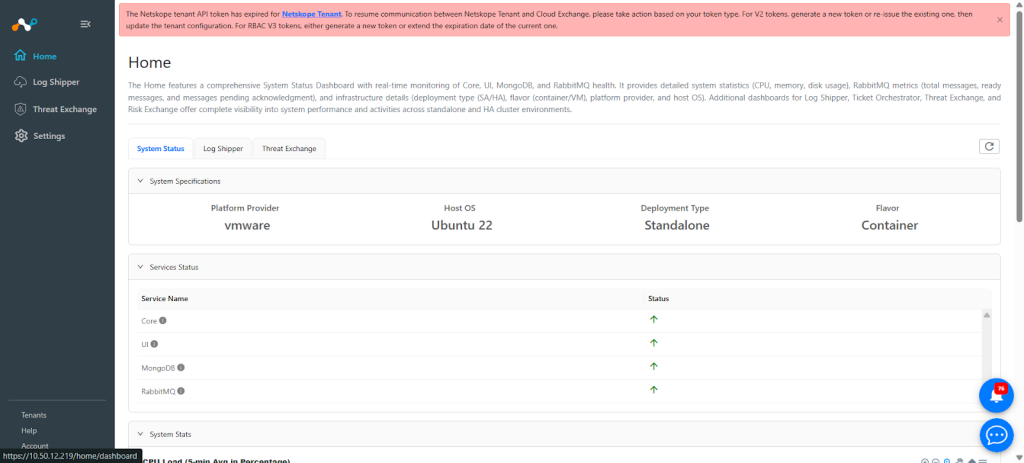Viewport: 1024px width, 463px height.
Task: Click the green up arrow for RabbitMQ
Action: [653, 390]
